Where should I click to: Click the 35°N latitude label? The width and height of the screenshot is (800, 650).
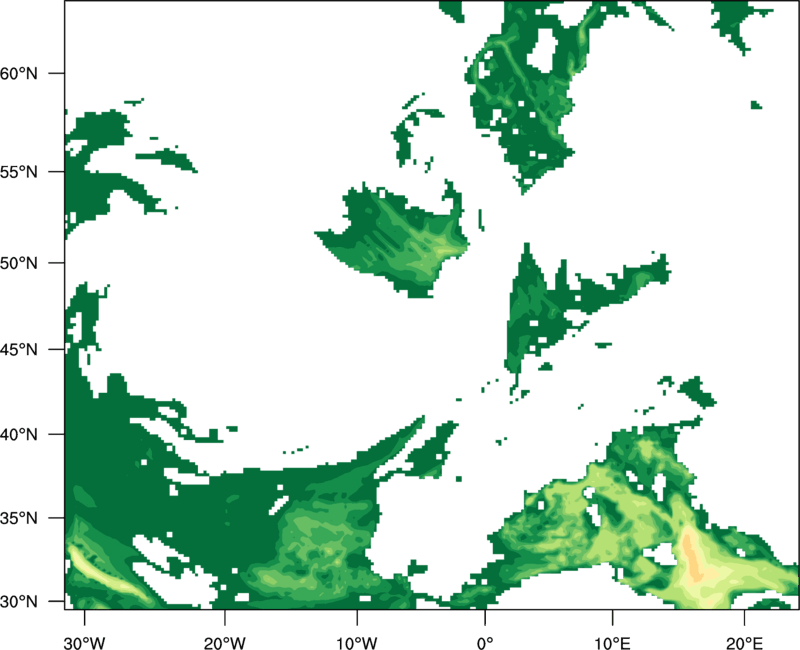tap(19, 518)
